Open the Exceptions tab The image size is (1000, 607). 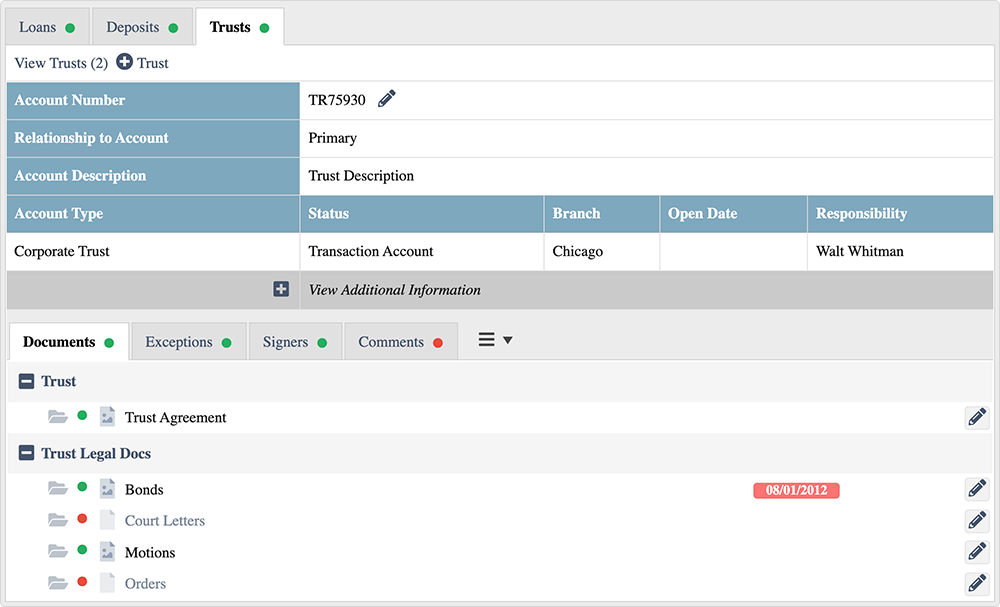(x=187, y=342)
